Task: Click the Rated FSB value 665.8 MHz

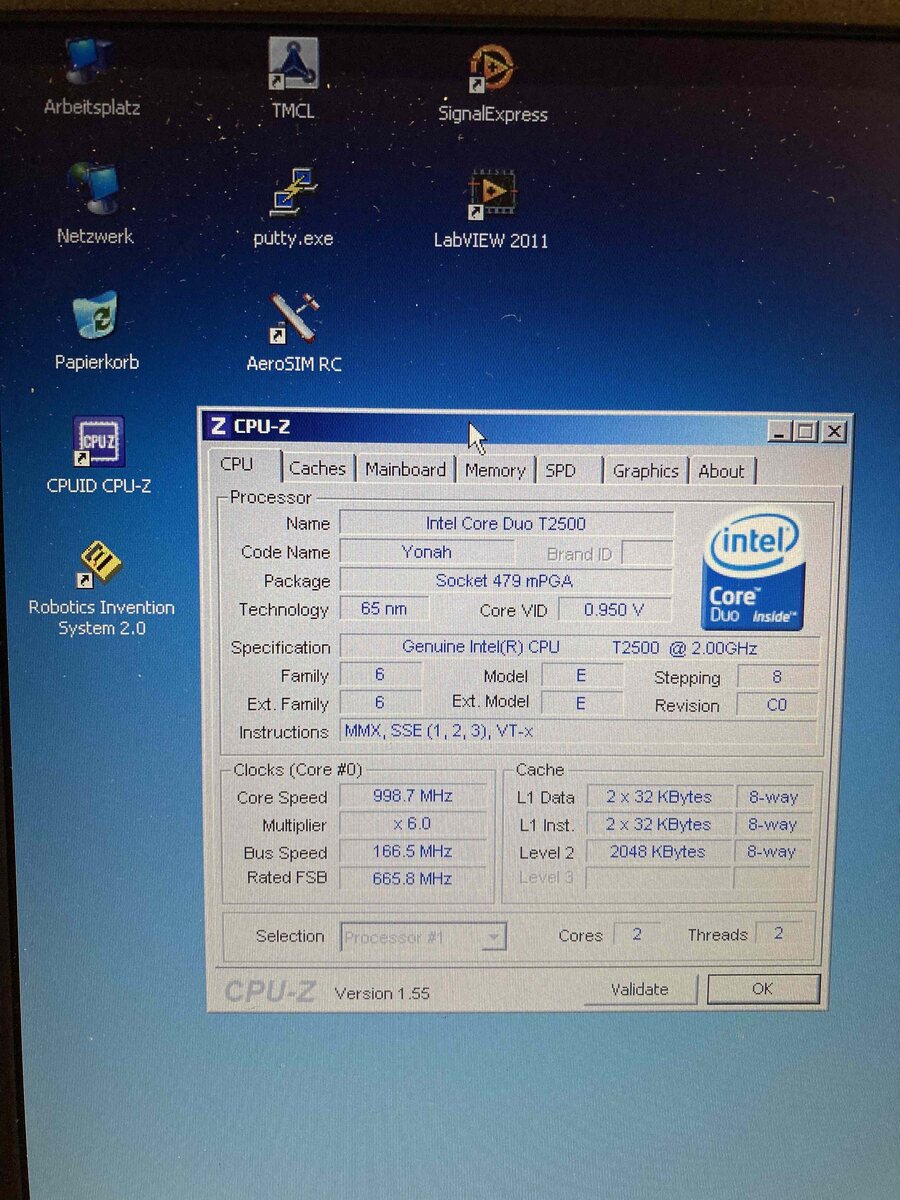Action: point(414,879)
